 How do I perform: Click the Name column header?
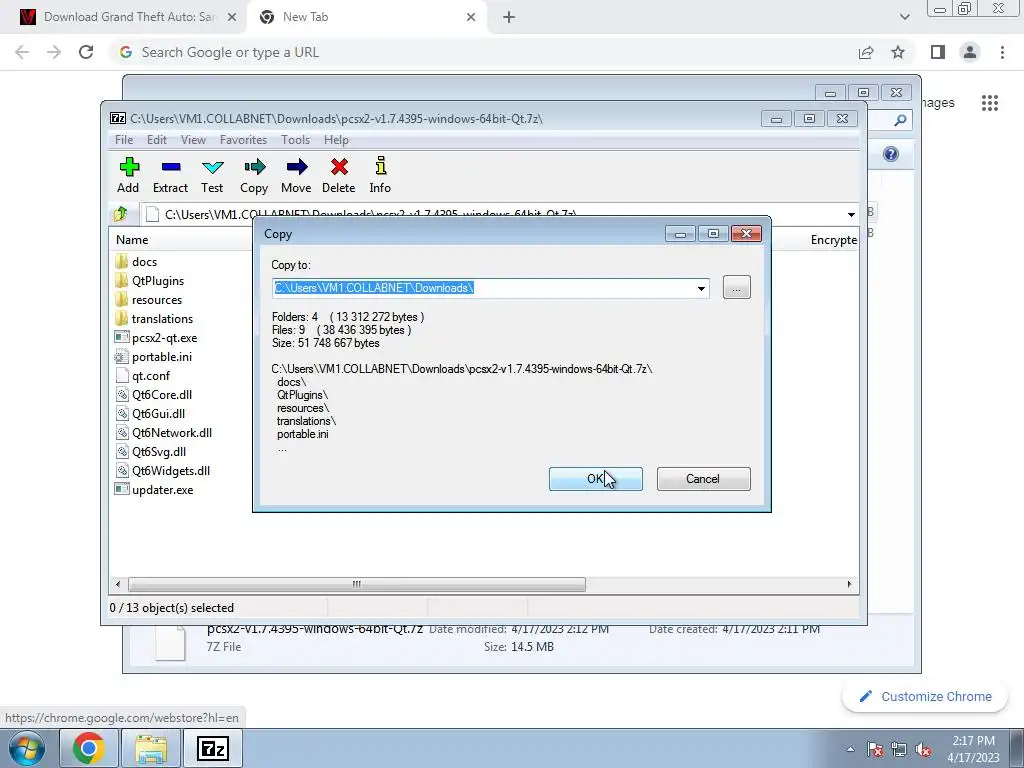pyautogui.click(x=132, y=240)
